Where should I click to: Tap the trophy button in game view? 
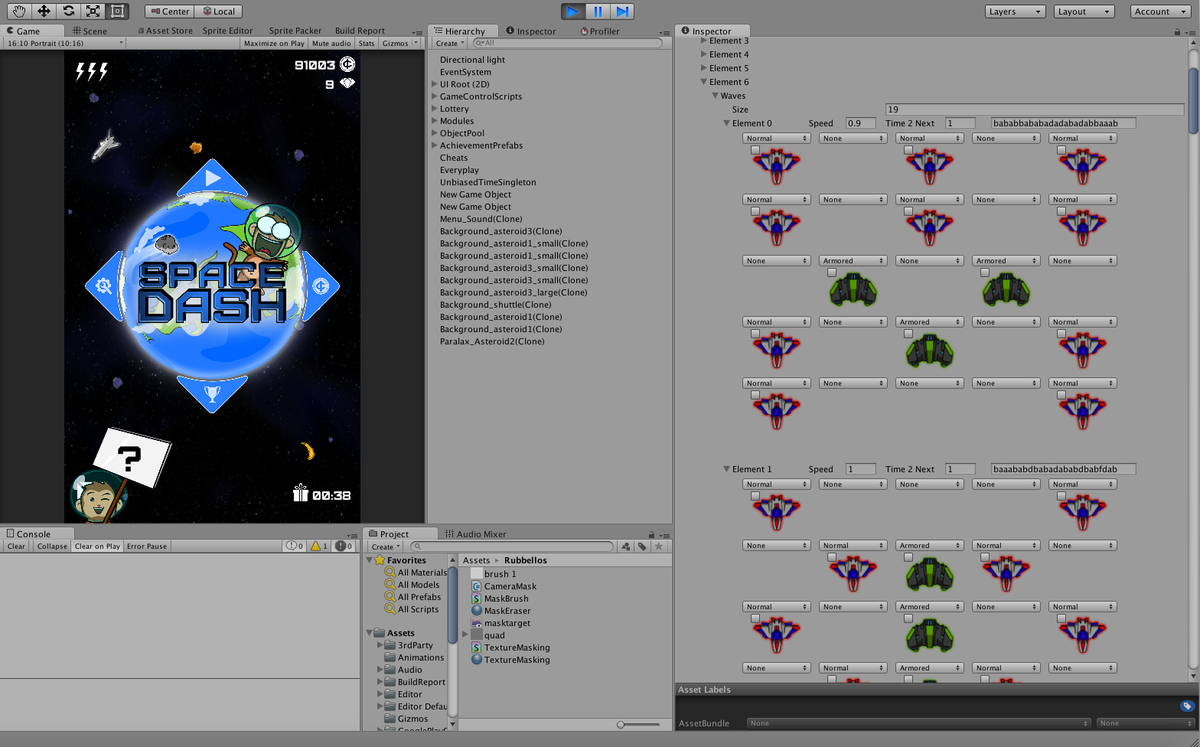click(212, 394)
